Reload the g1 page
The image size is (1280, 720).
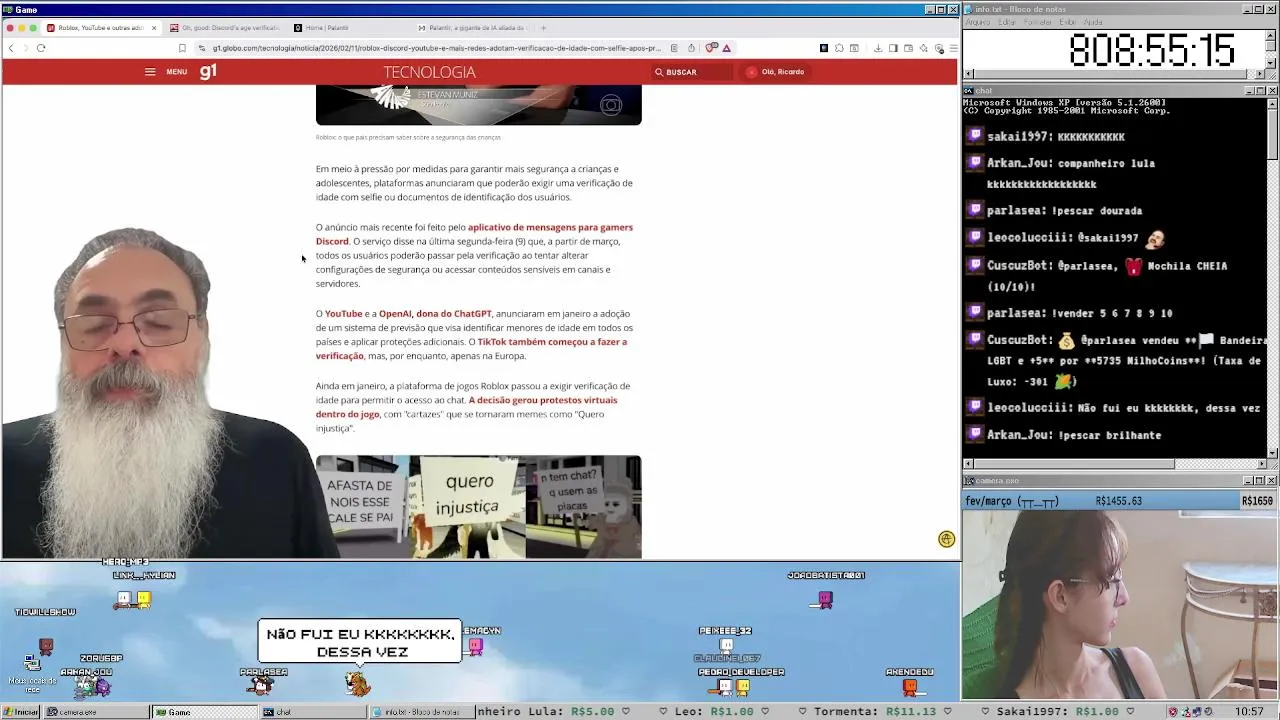click(41, 48)
